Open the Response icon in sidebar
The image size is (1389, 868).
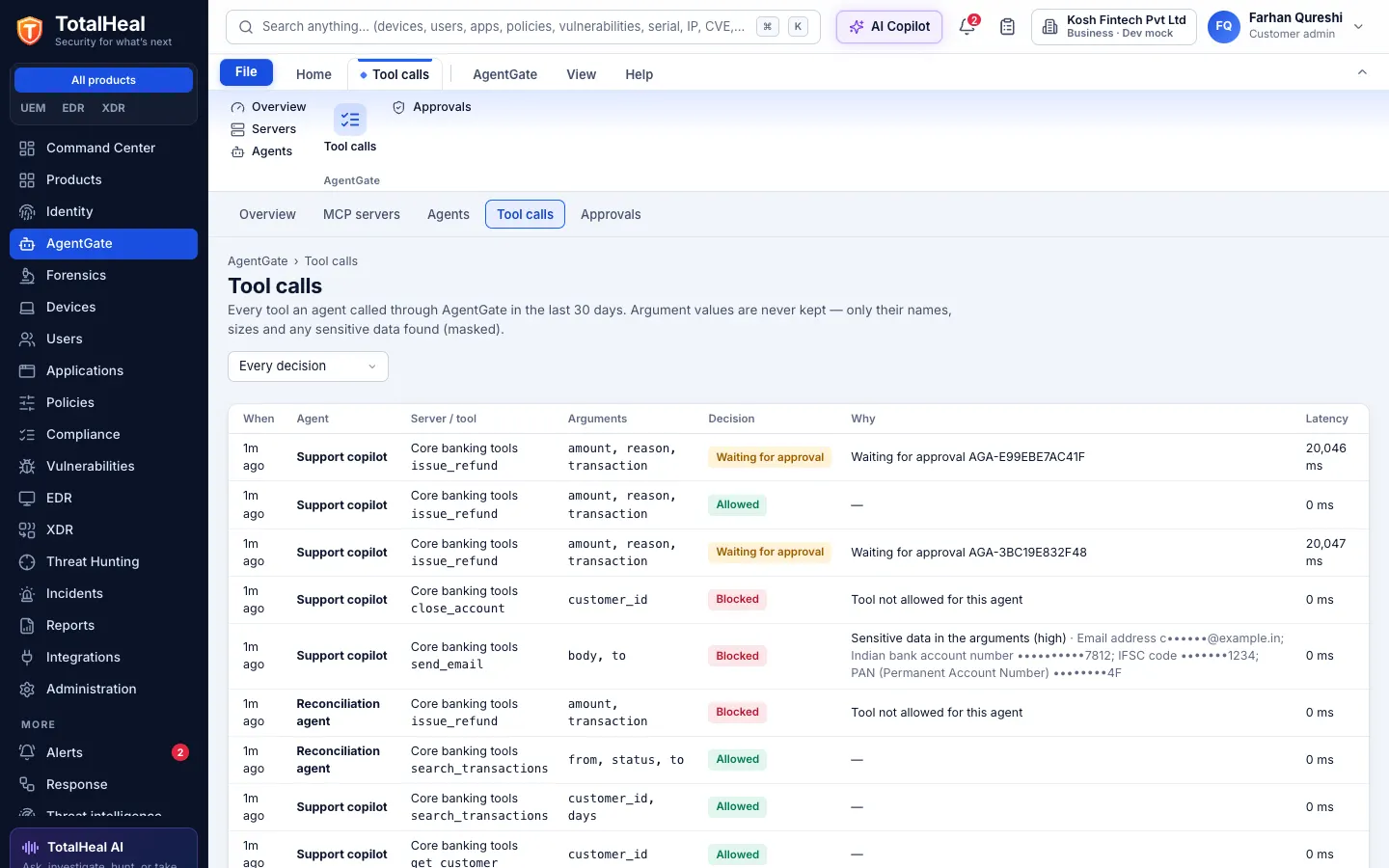(x=27, y=784)
